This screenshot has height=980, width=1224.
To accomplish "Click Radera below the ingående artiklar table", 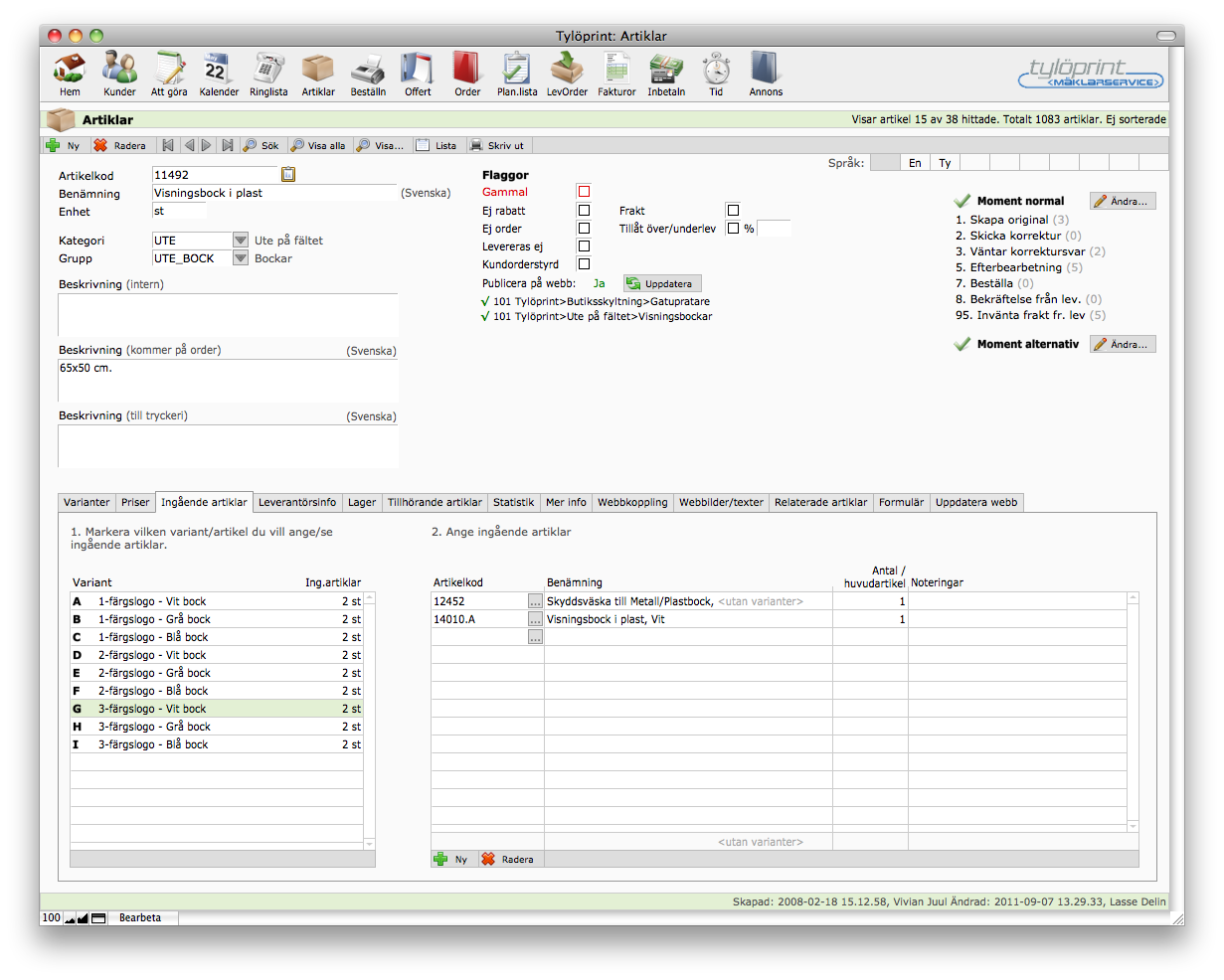I will pyautogui.click(x=508, y=860).
